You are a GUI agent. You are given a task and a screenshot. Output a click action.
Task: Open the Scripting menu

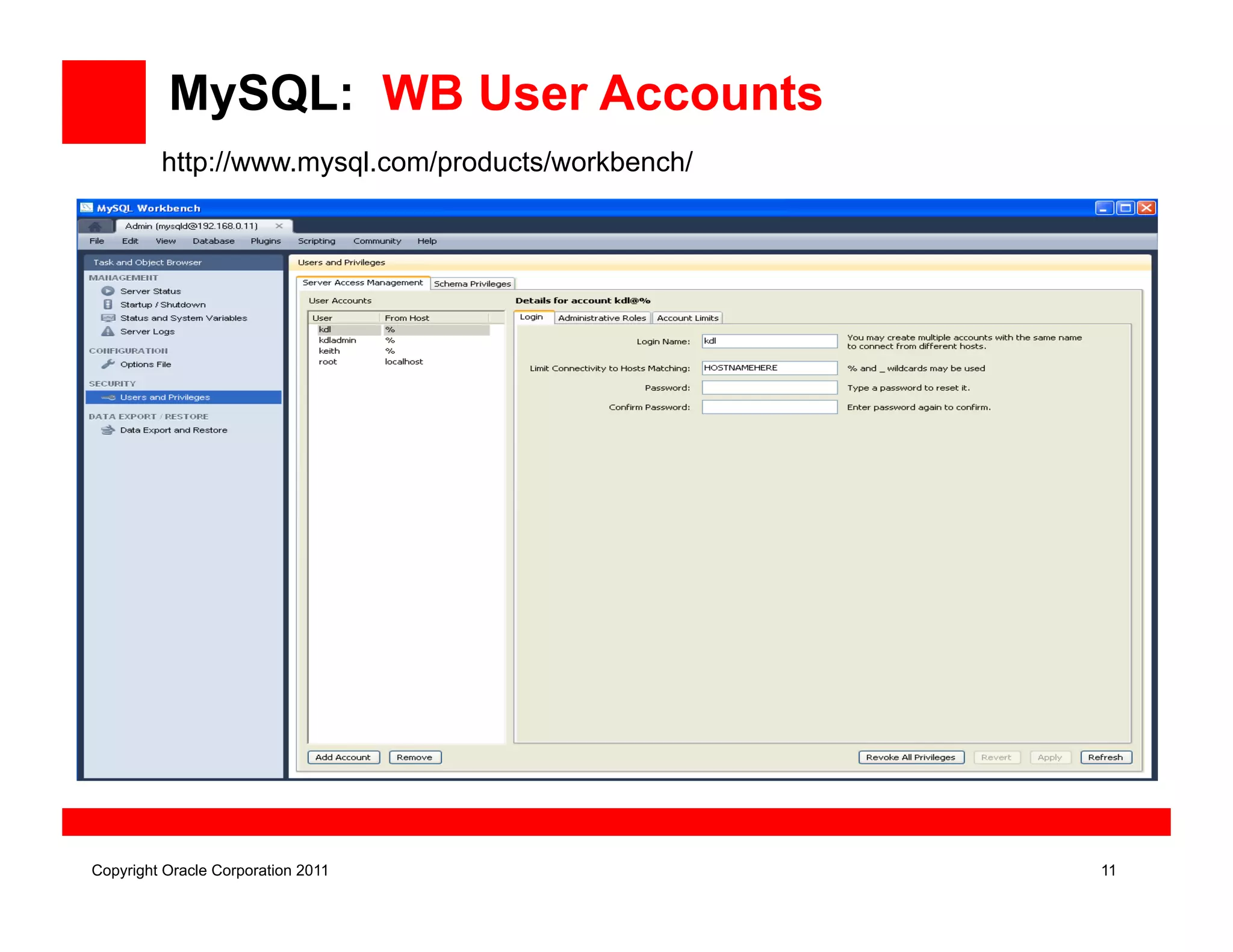(x=317, y=241)
